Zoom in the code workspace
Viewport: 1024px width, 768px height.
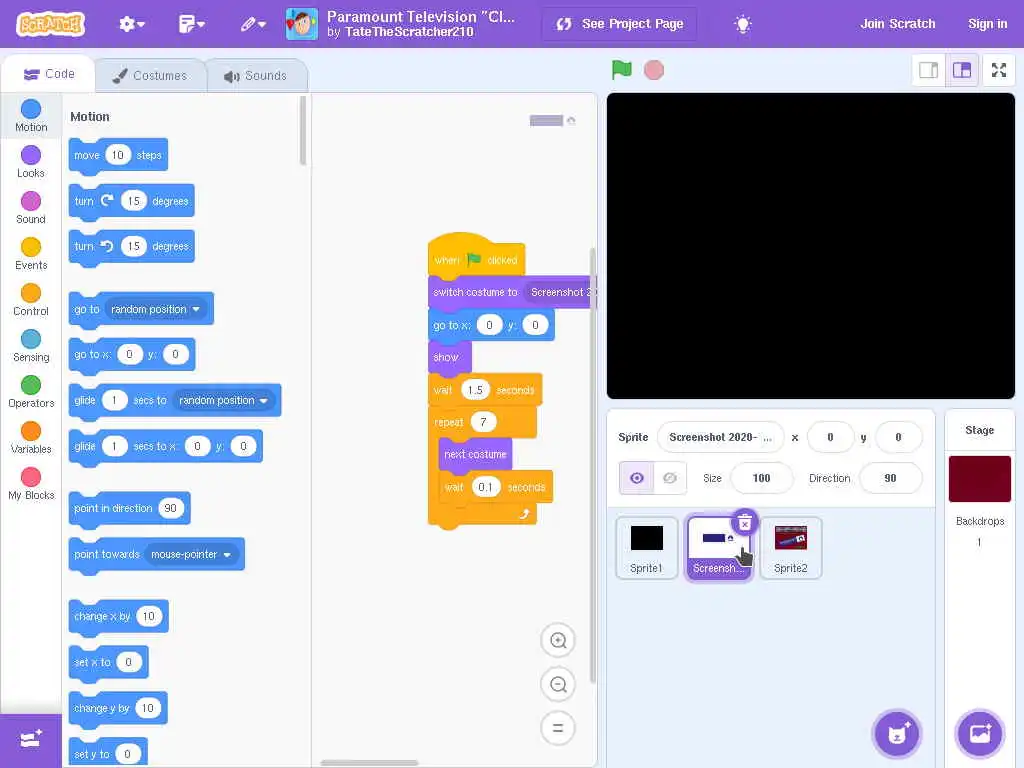558,641
